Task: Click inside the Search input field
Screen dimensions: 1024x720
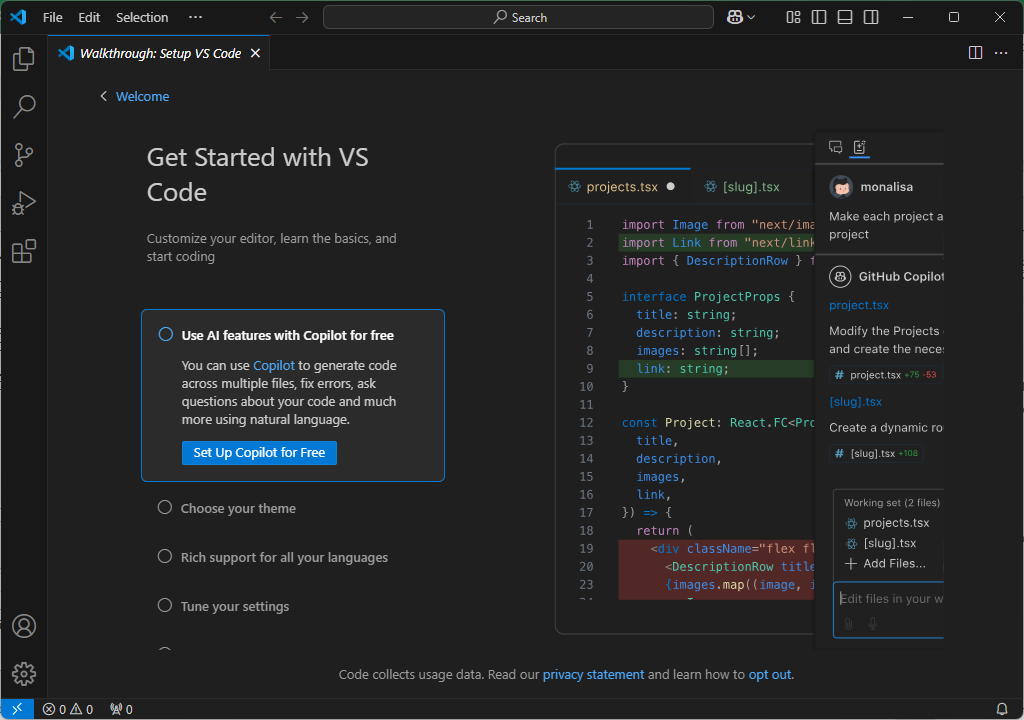Action: coord(518,17)
